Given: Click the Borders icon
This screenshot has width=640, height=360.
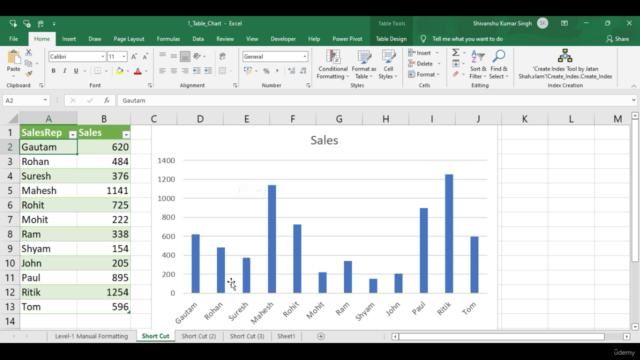Looking at the screenshot, I should pos(98,71).
